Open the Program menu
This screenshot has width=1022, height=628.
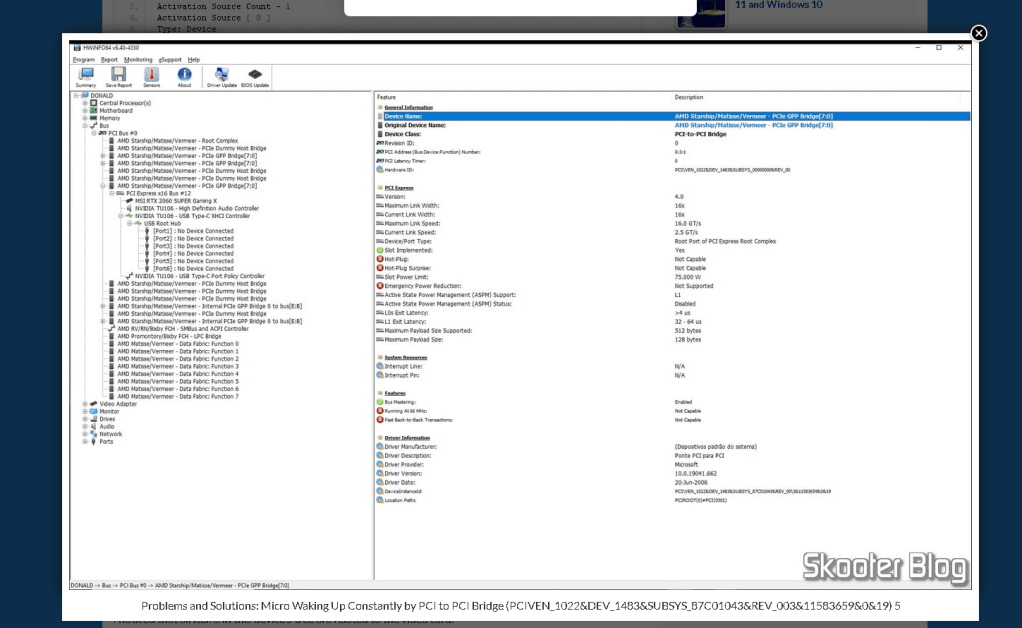(83, 59)
